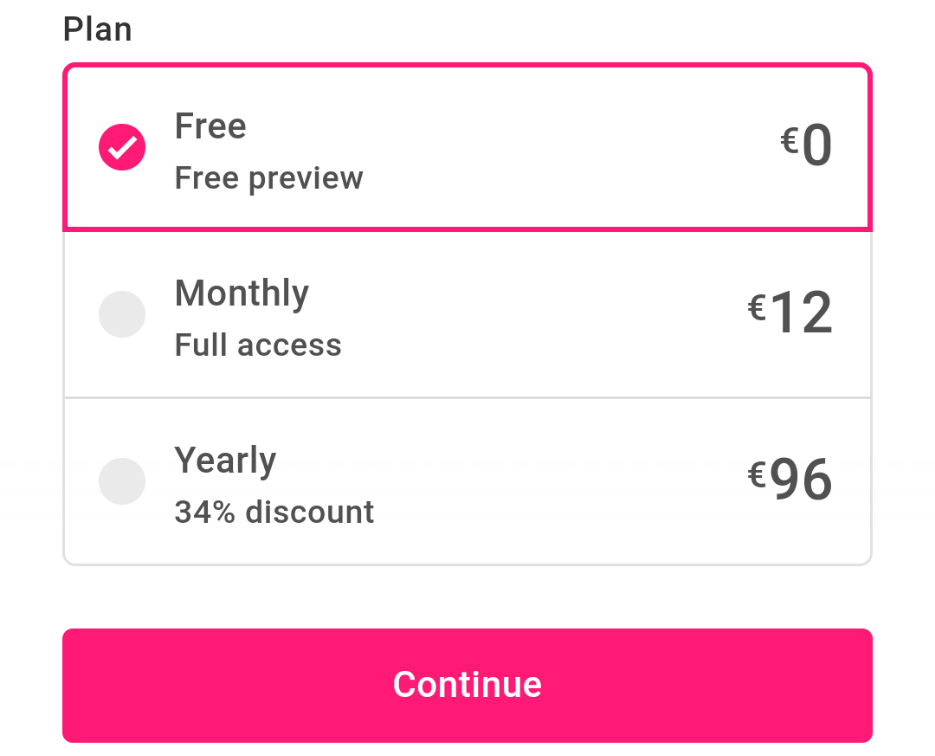
Task: Click the €96 price
Action: pyautogui.click(x=790, y=479)
